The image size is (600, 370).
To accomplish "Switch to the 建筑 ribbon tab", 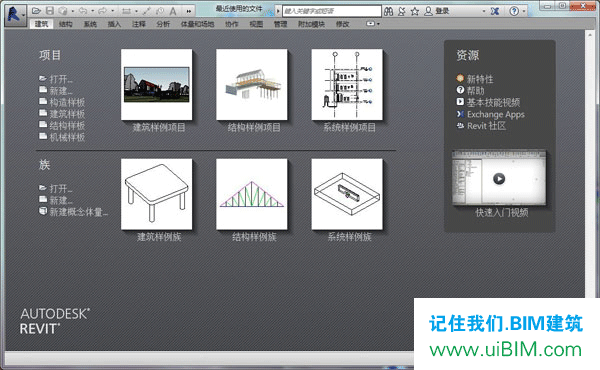I will (41, 24).
